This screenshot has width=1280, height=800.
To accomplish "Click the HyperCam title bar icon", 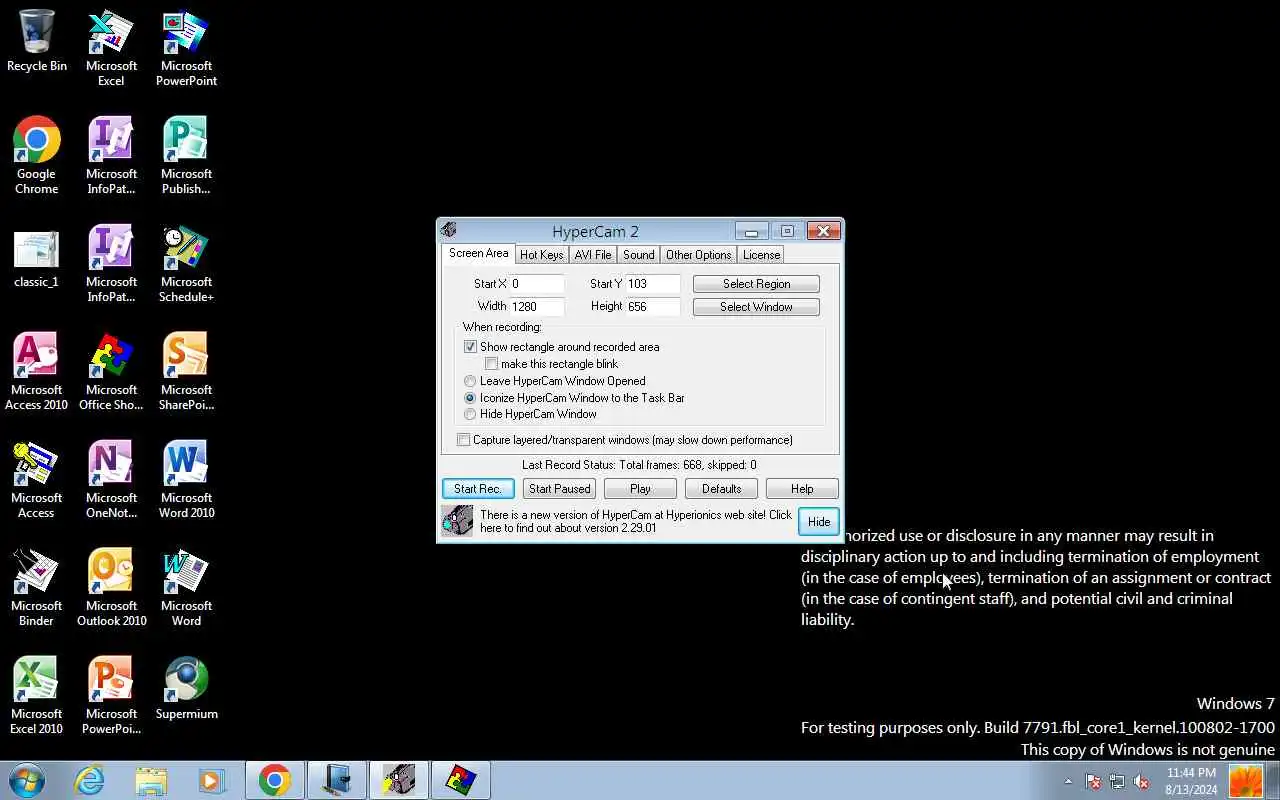I will click(449, 231).
